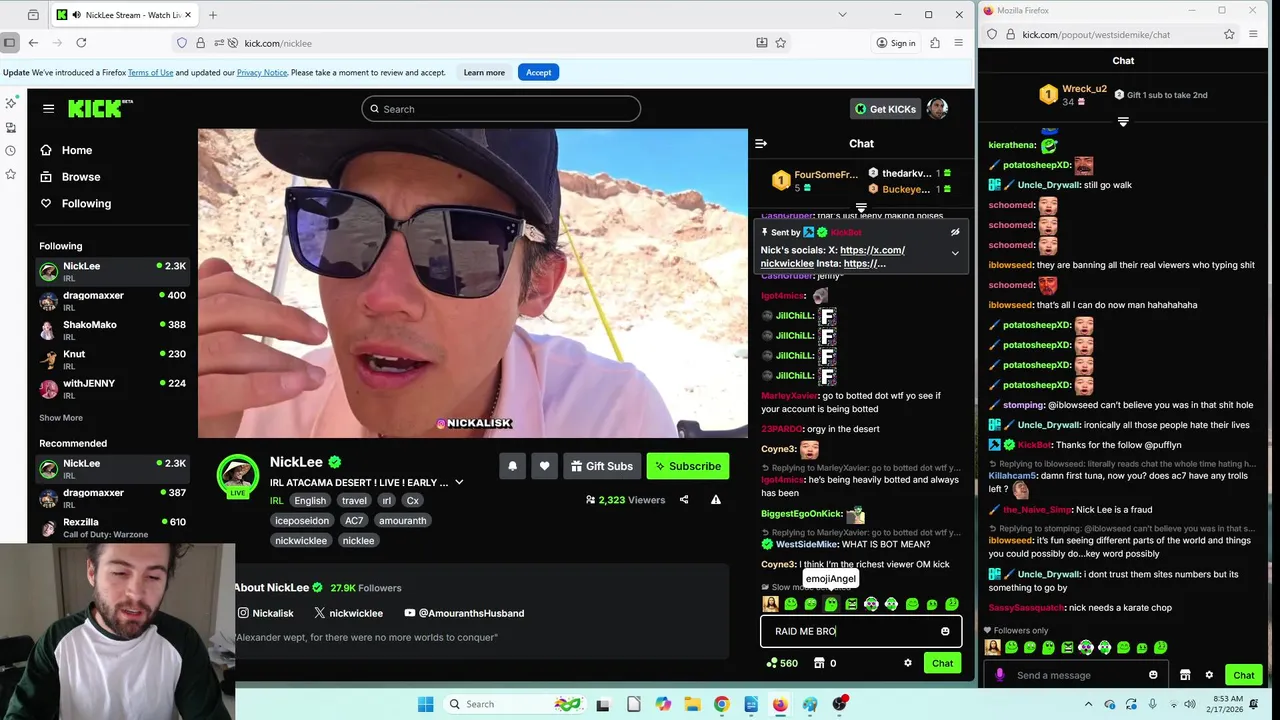The height and width of the screenshot is (720, 1280).
Task: Expand the stream title dropdown arrow
Action: (x=459, y=482)
